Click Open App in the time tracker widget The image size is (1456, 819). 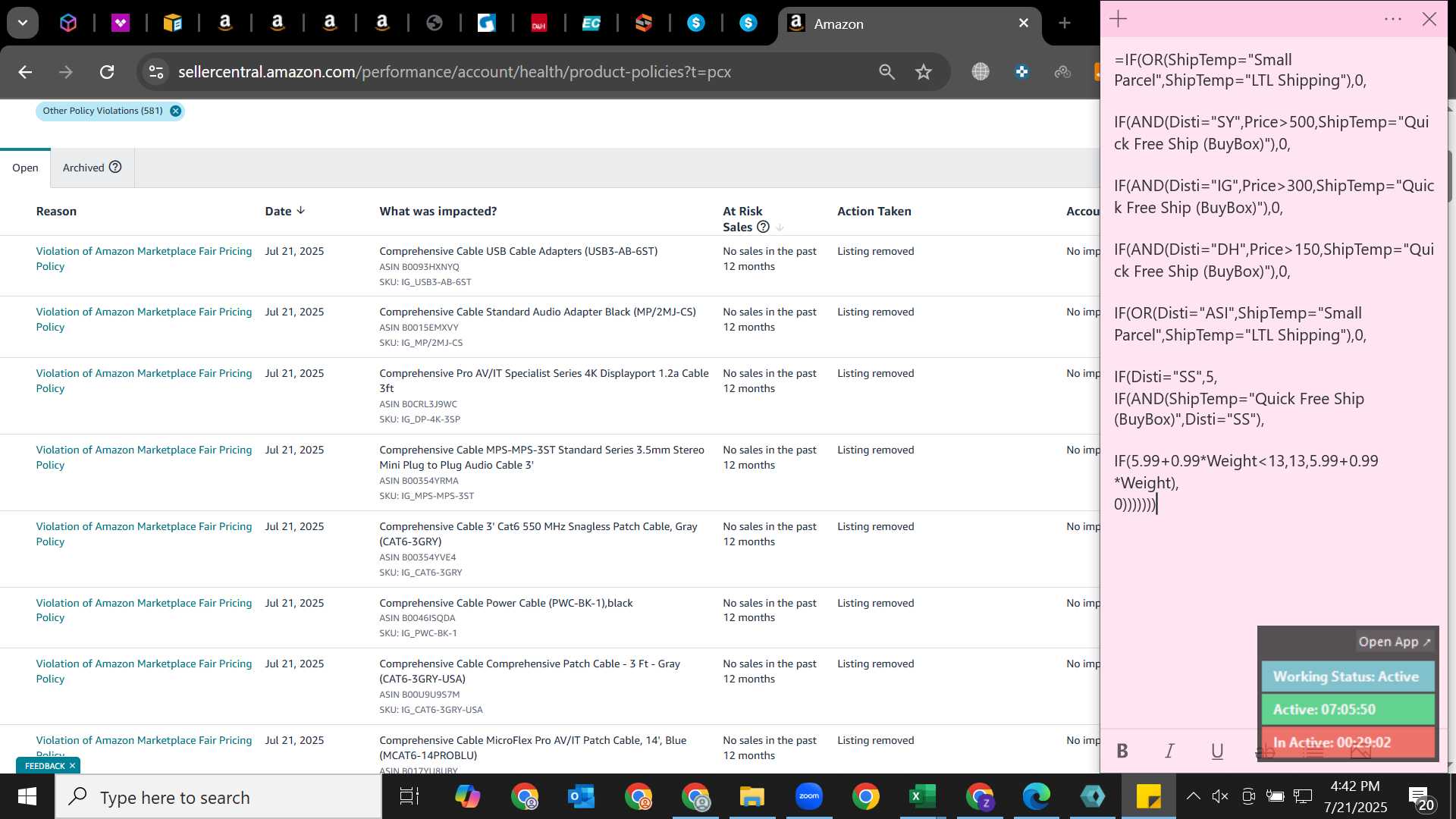[x=1394, y=642]
